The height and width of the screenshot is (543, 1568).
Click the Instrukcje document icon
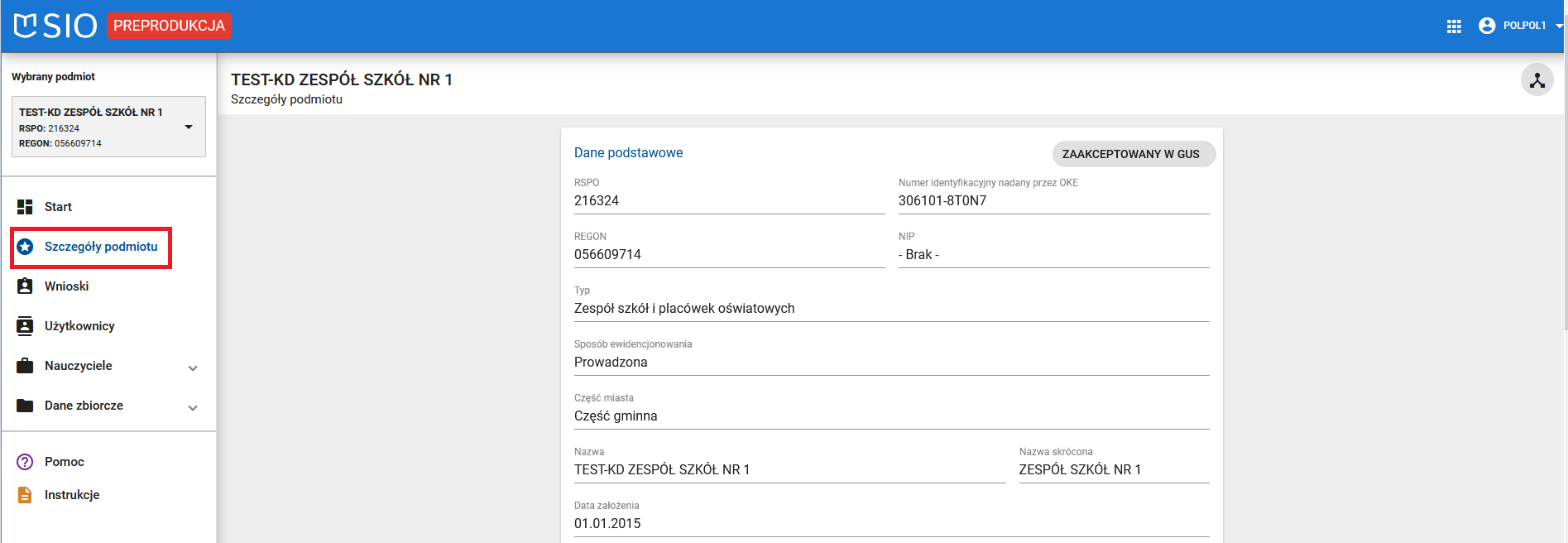coord(25,495)
